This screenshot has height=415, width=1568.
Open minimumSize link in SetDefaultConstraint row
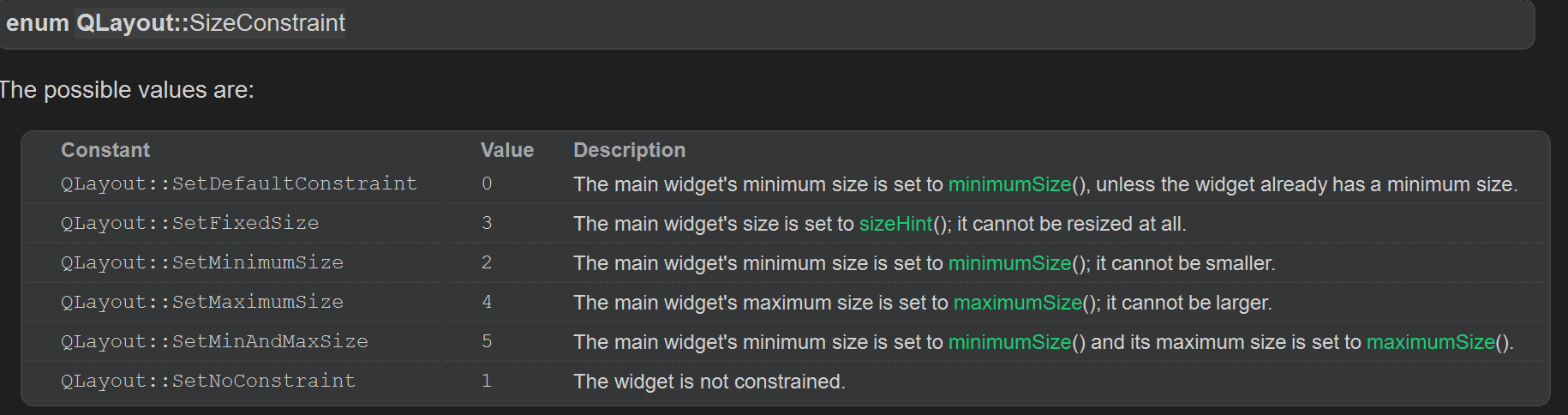point(1009,184)
